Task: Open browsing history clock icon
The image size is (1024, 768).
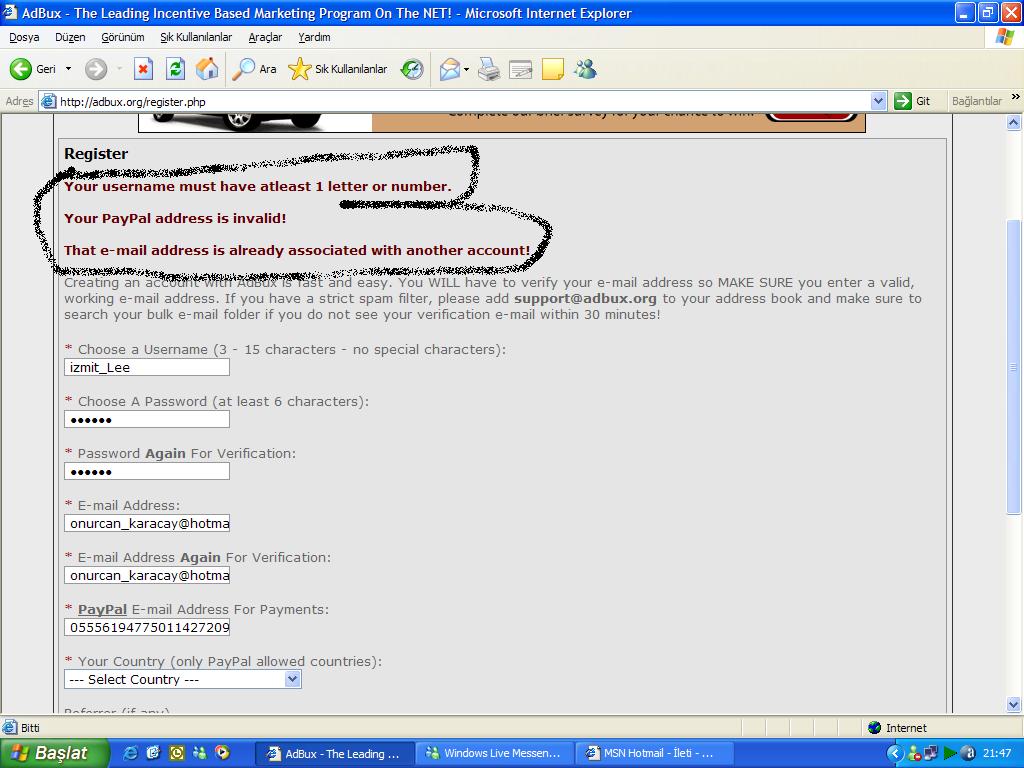Action: pos(412,69)
